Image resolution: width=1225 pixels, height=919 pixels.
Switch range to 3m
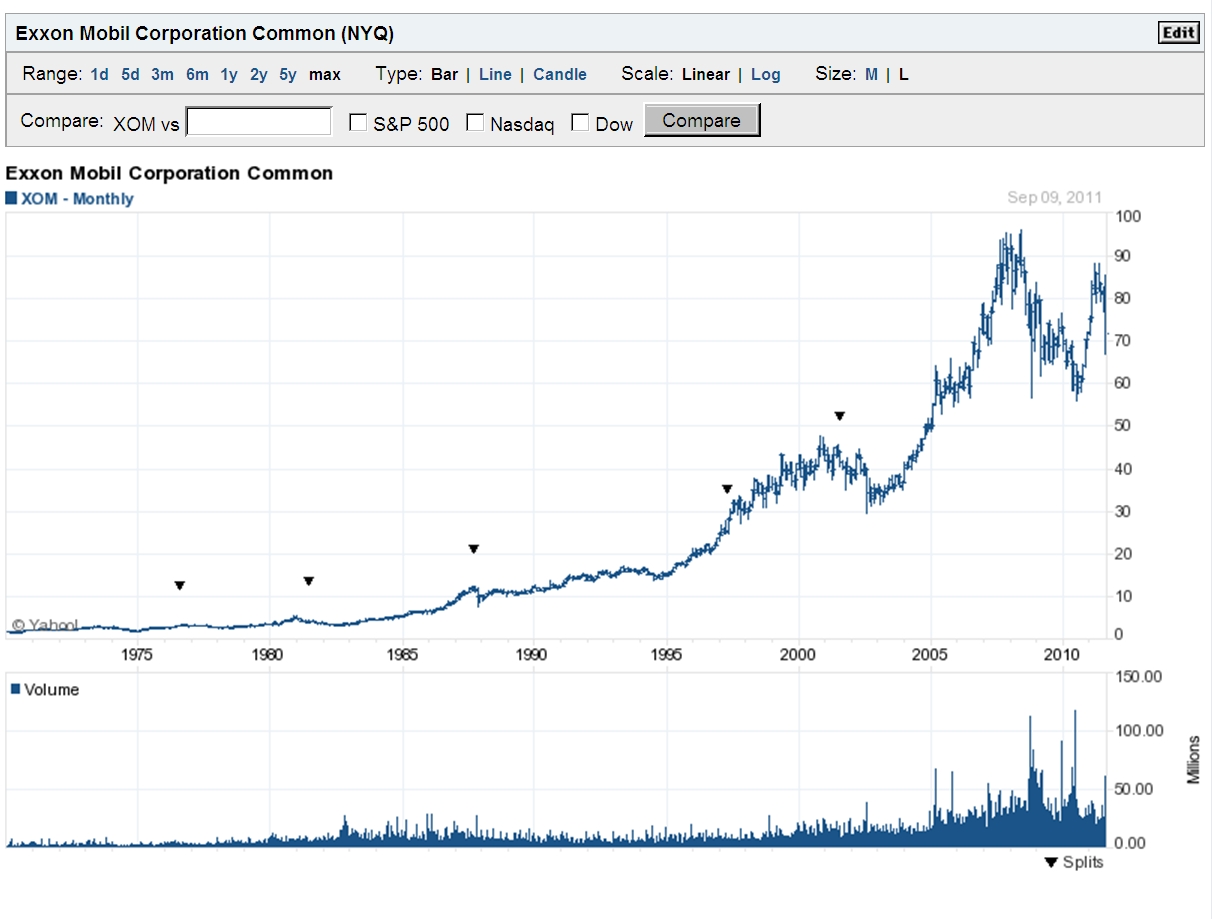[163, 74]
